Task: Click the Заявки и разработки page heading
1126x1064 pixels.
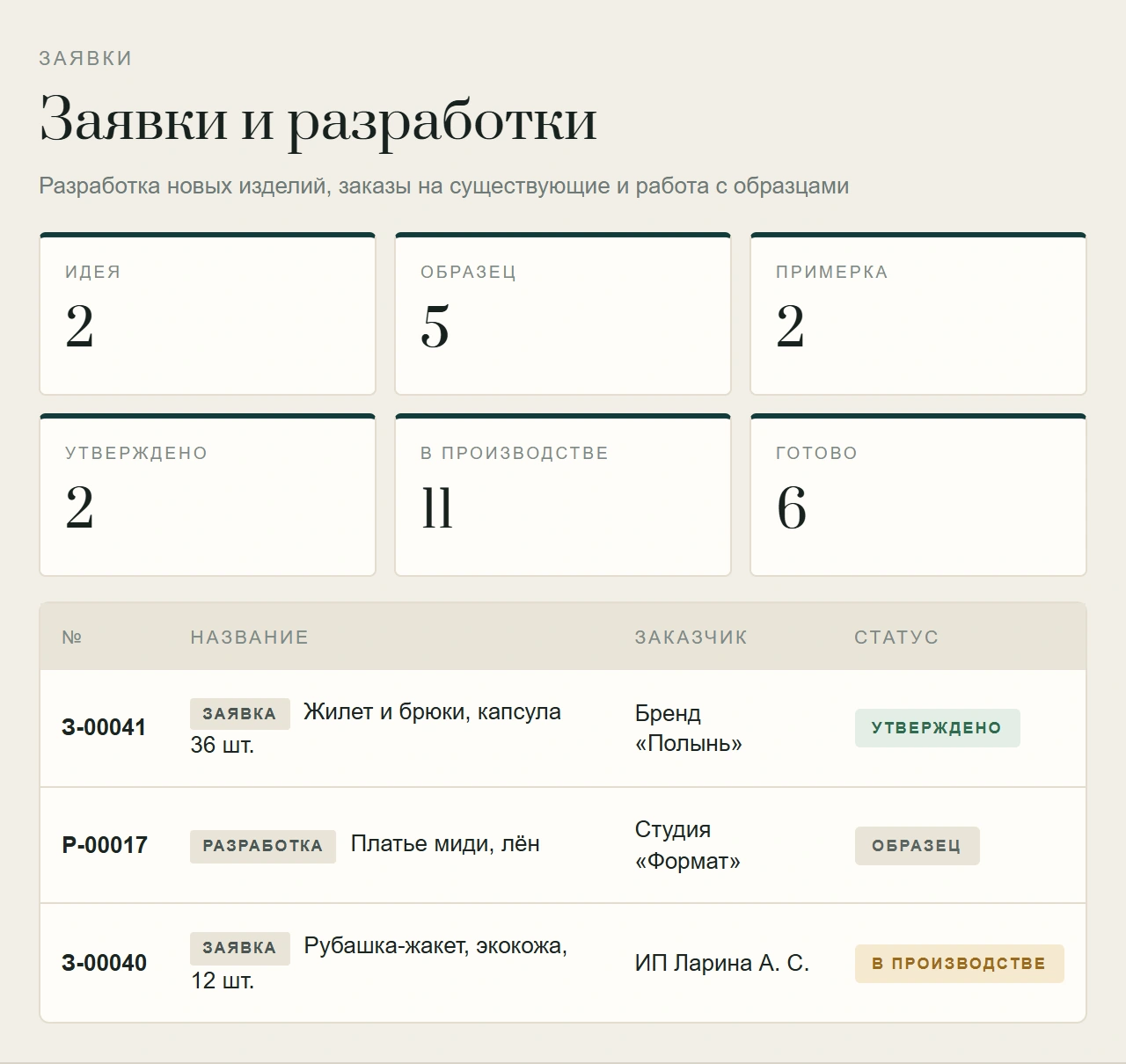Action: click(x=318, y=120)
